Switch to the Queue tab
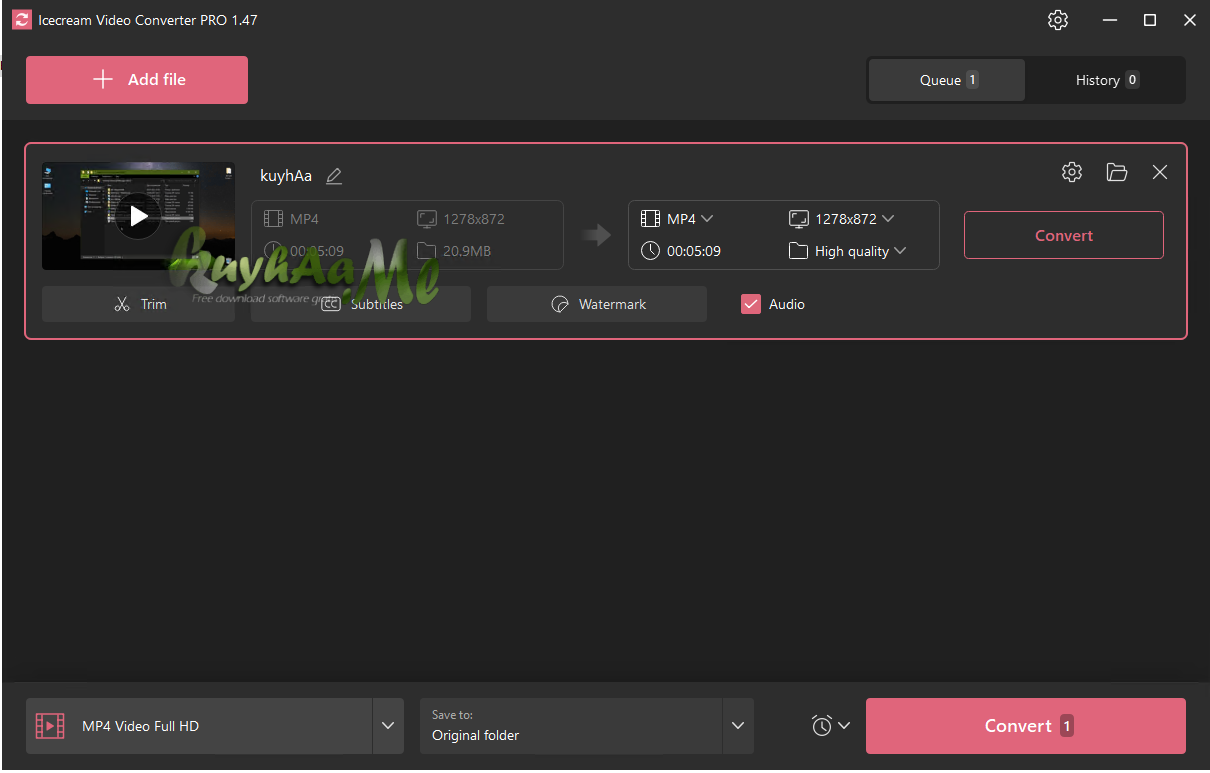The height and width of the screenshot is (773, 1210). tap(947, 80)
